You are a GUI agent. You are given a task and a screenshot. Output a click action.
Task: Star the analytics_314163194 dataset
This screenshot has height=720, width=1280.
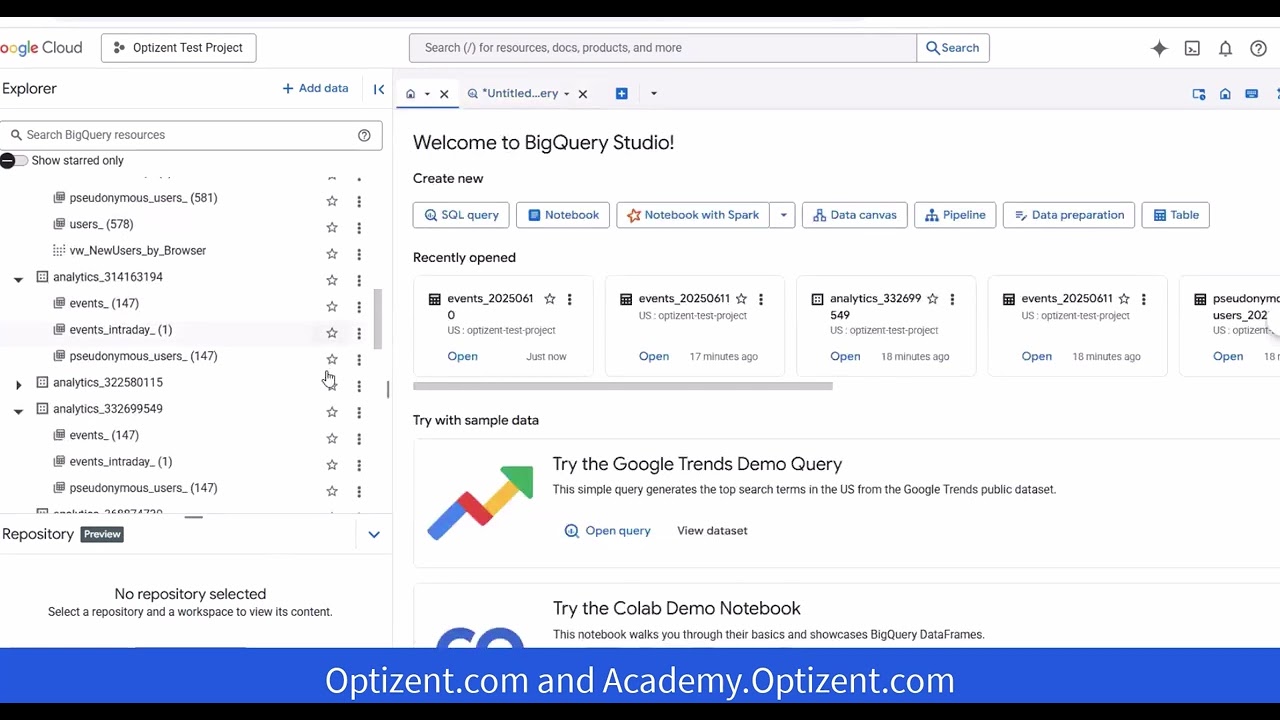click(x=332, y=280)
